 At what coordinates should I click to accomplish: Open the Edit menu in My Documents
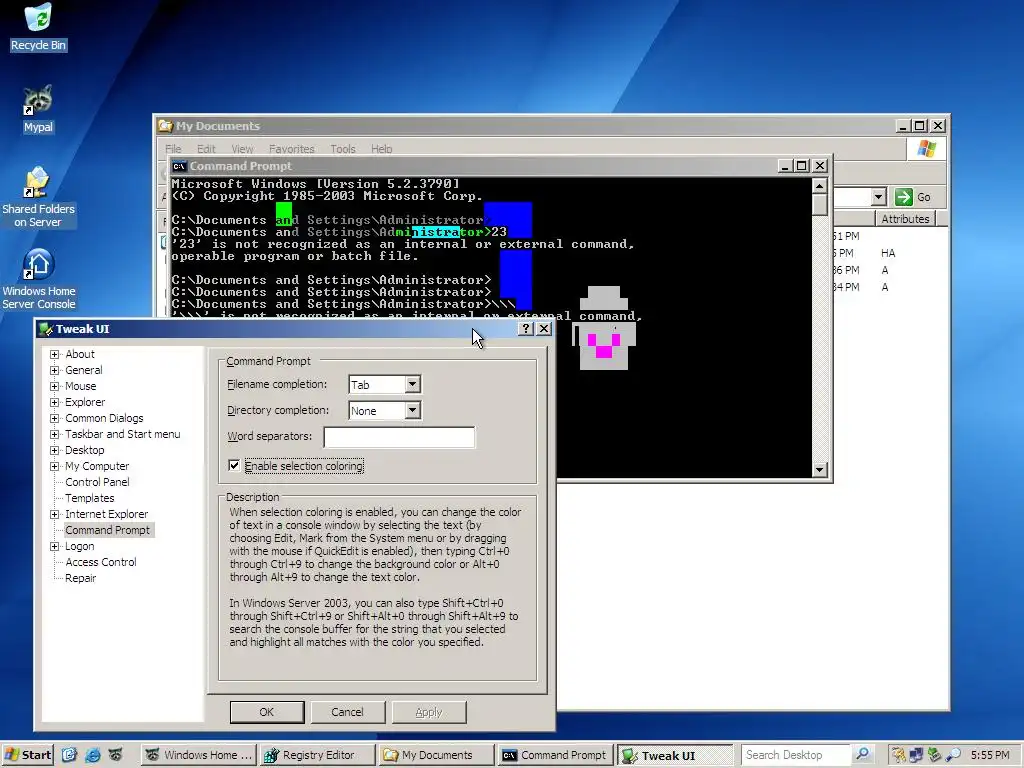coord(206,149)
